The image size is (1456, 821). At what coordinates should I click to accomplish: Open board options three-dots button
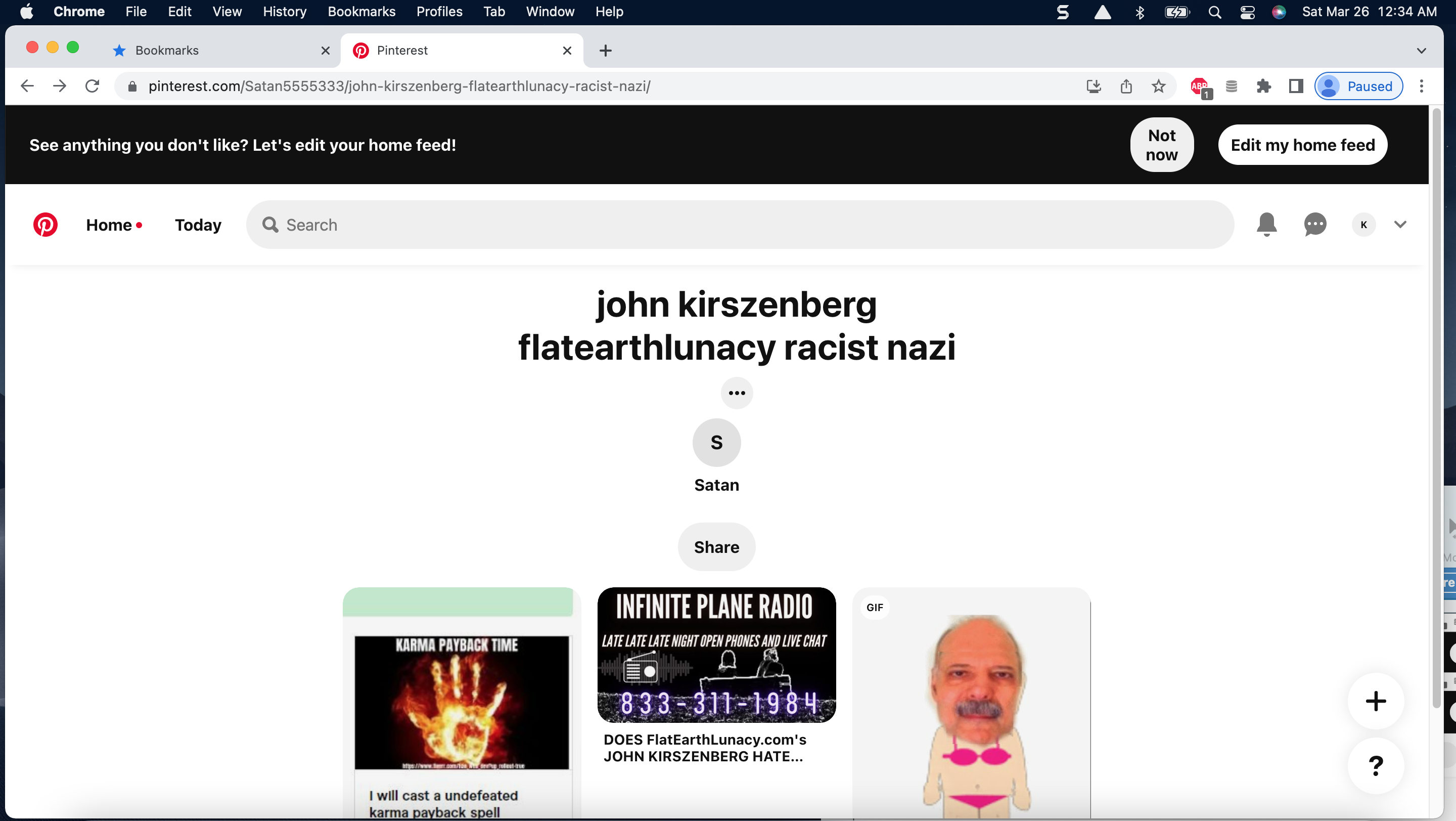(737, 393)
